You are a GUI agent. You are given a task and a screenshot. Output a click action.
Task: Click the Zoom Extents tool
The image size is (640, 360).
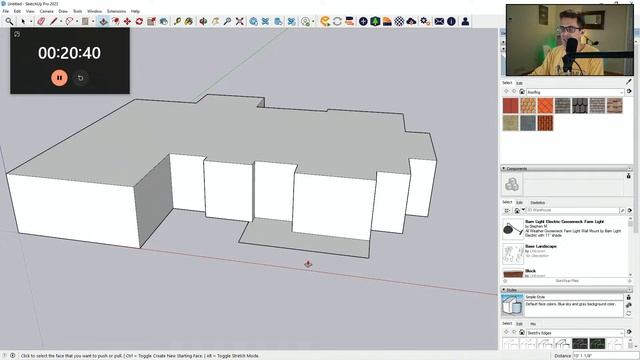coord(240,21)
